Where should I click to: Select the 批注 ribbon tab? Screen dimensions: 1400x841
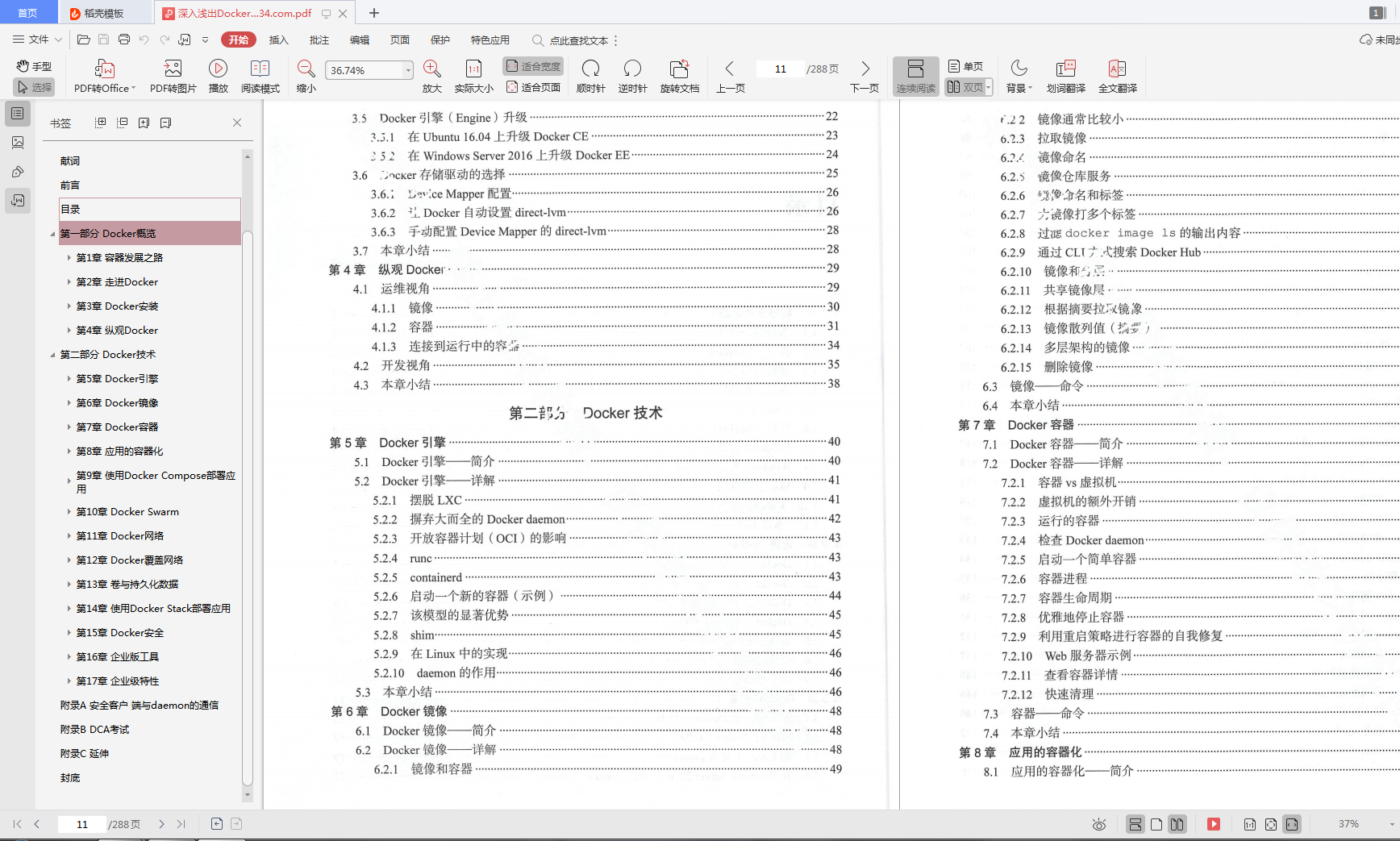pyautogui.click(x=319, y=40)
